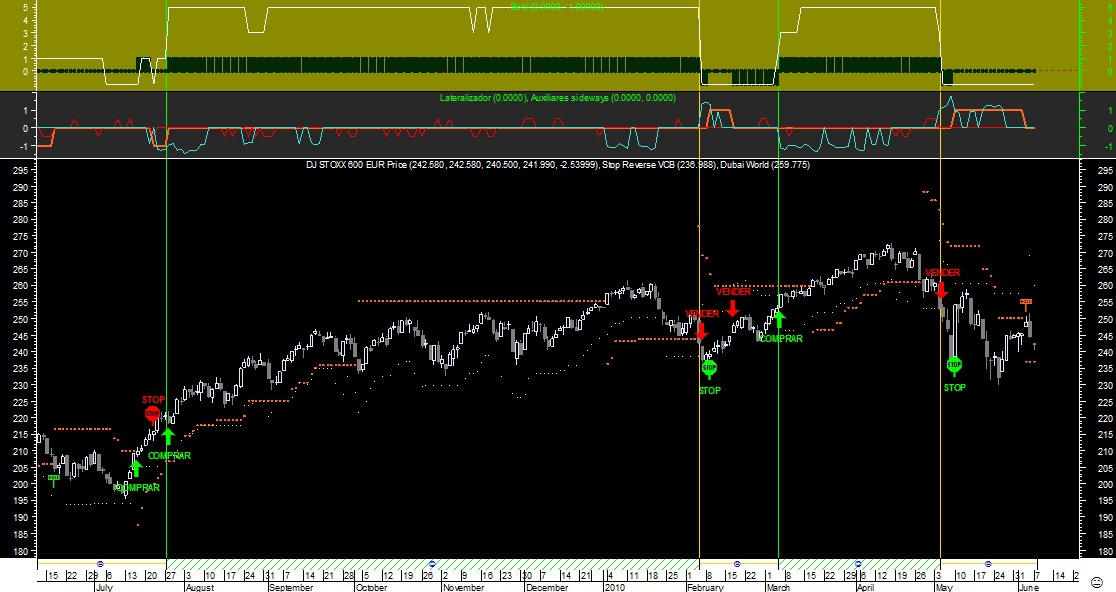Select the second red VENDER arrow in mid-February
1116x592 pixels.
(x=732, y=308)
